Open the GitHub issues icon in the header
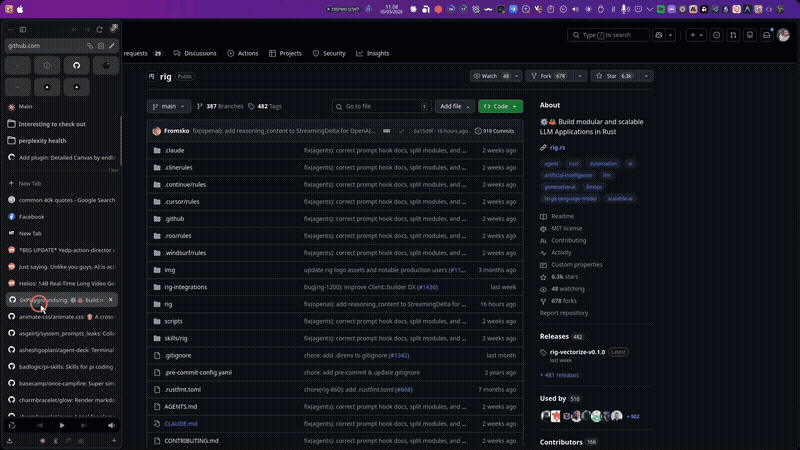Screen dimensions: 800x450 pyautogui.click(x=716, y=35)
